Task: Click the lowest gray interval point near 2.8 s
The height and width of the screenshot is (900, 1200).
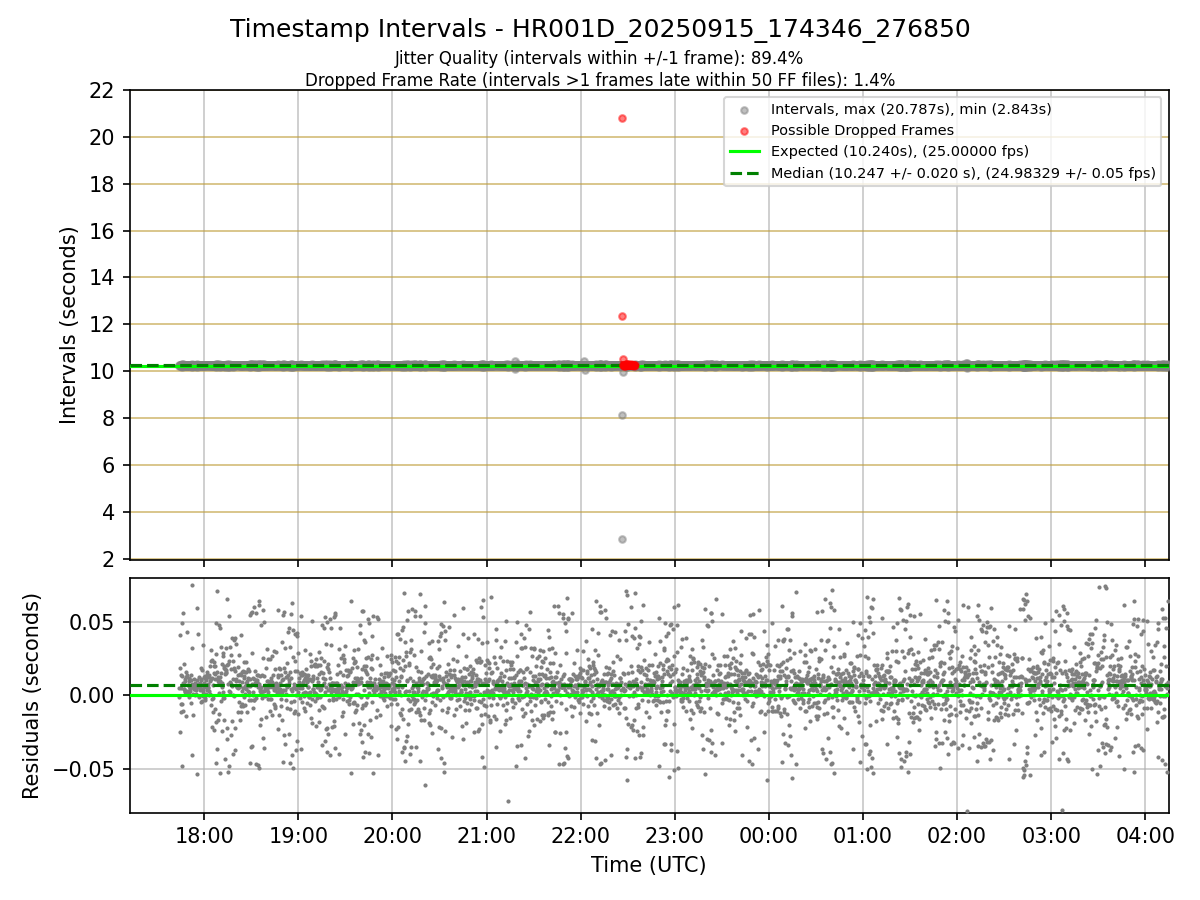Action: (622, 539)
